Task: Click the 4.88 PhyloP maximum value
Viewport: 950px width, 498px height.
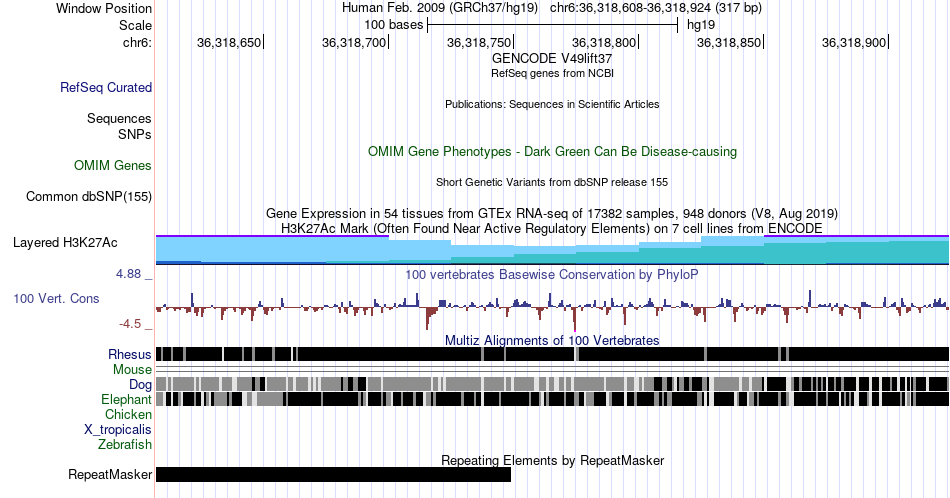Action: [x=128, y=274]
